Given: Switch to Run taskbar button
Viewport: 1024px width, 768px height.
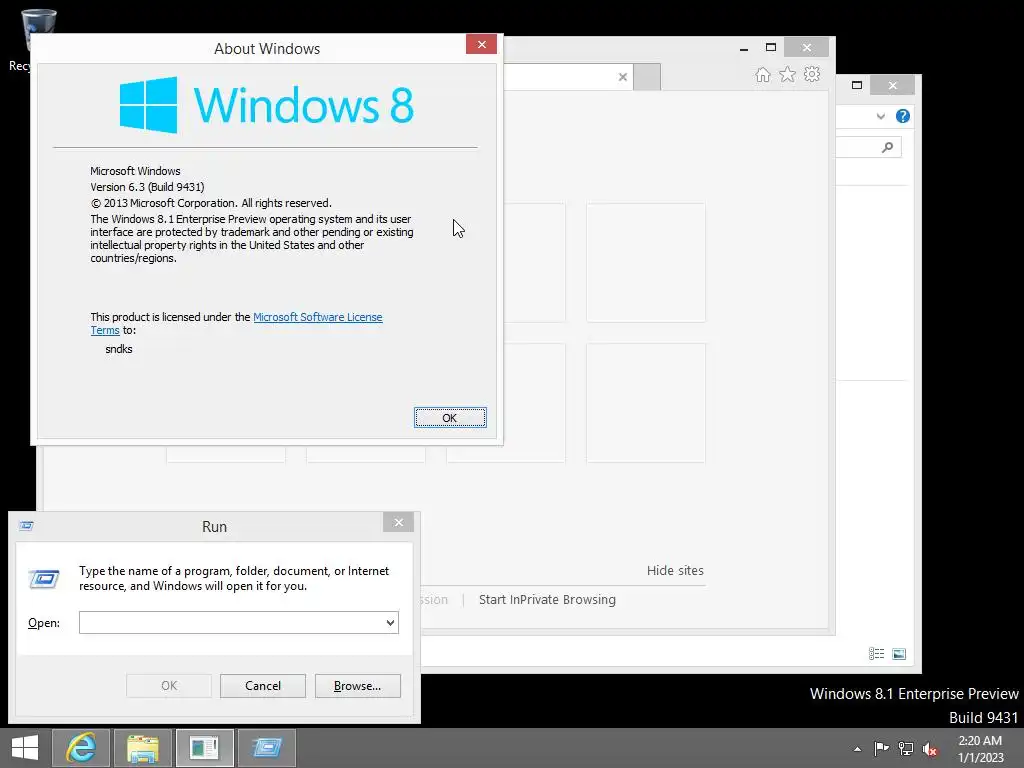Looking at the screenshot, I should click(x=266, y=748).
